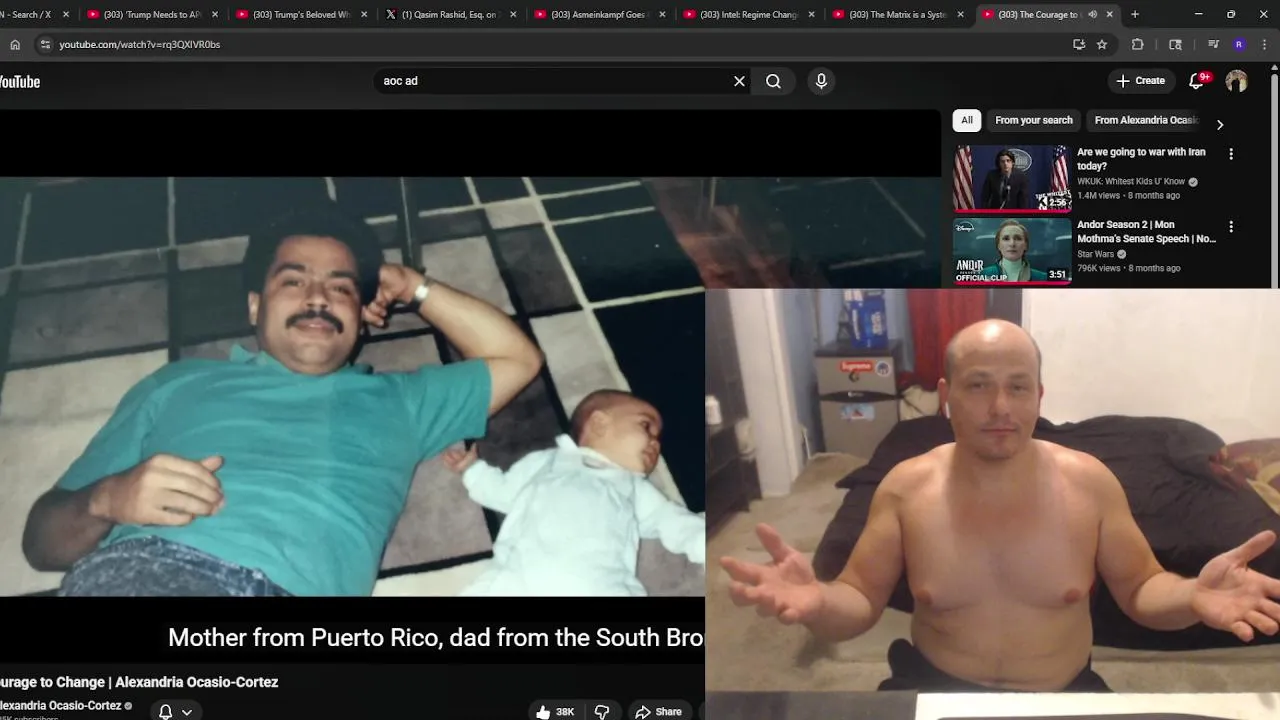
Task: Open options menu for the Iran war video
Action: point(1231,154)
